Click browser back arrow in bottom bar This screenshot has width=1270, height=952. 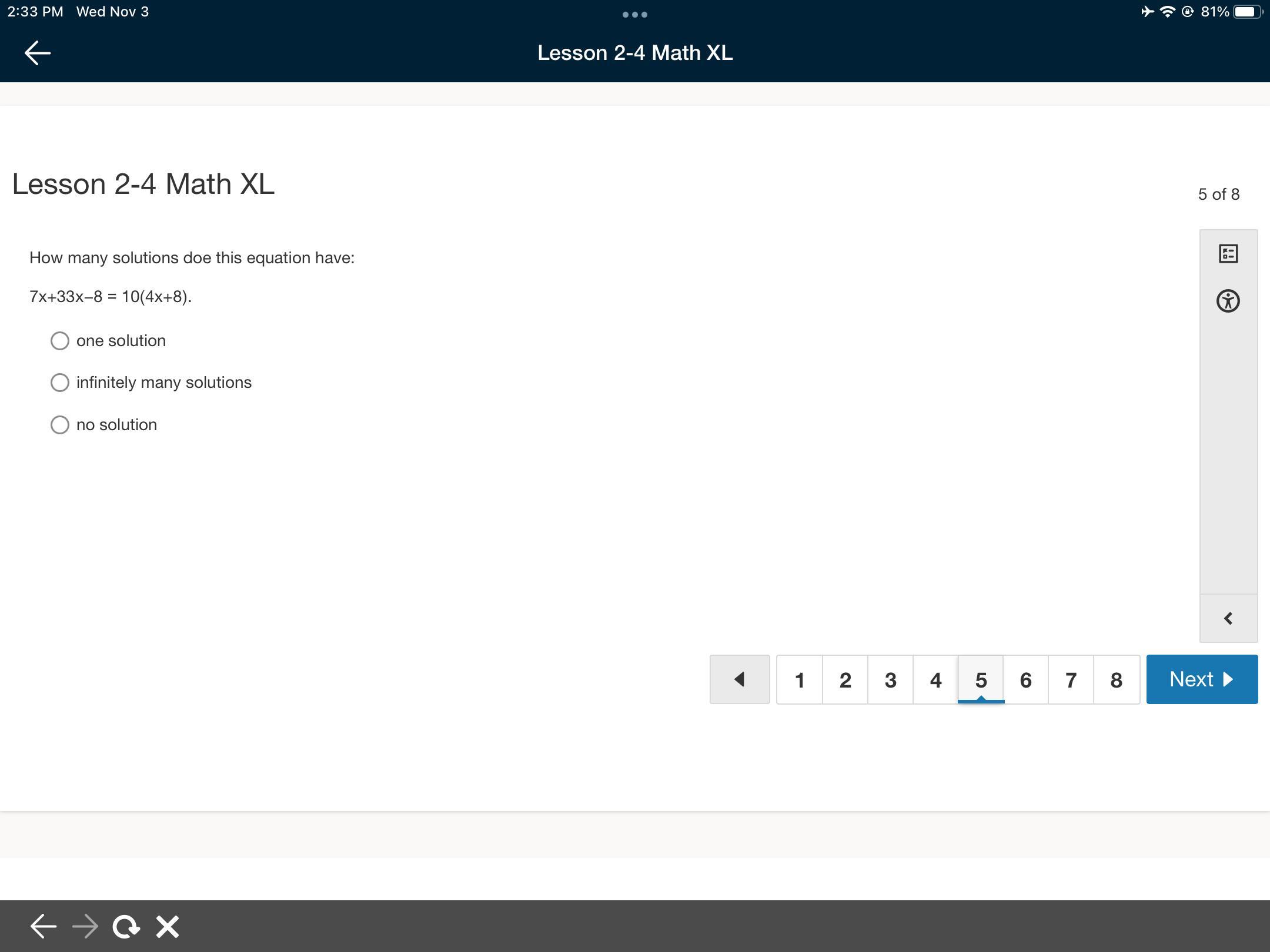[x=43, y=927]
